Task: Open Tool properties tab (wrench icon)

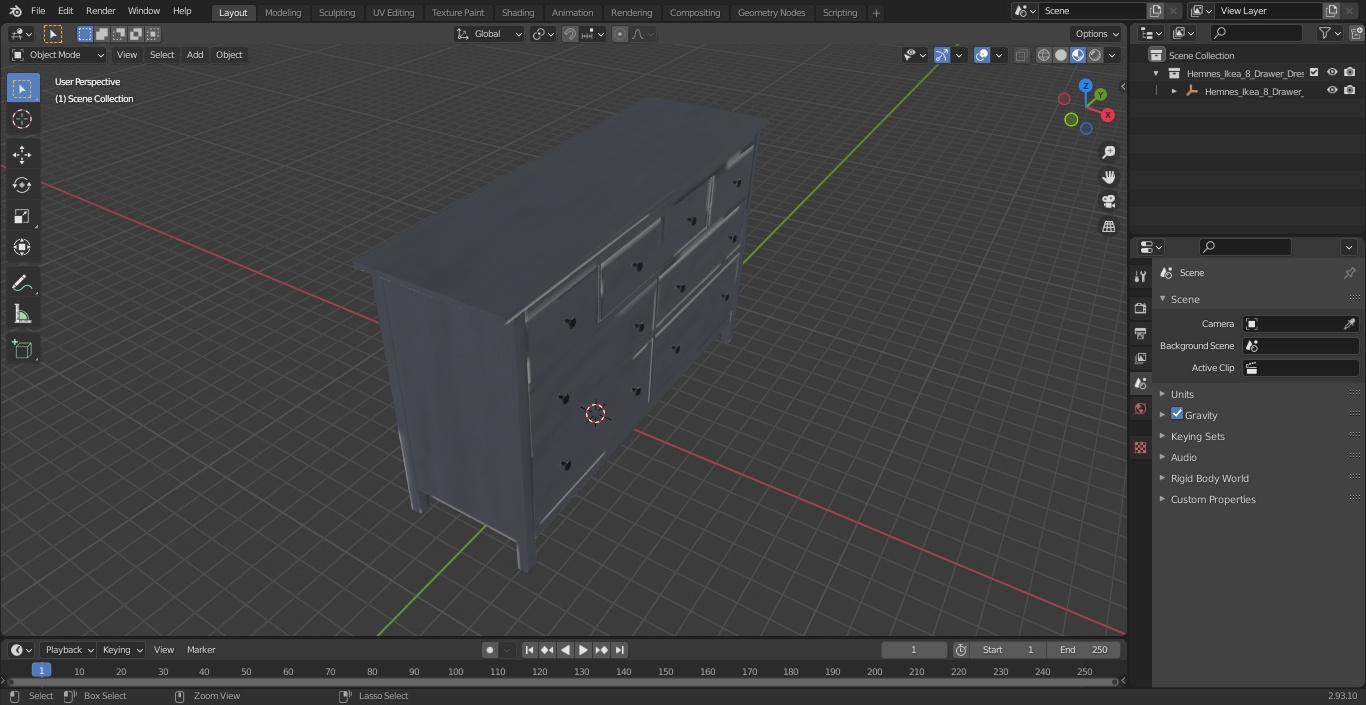Action: [x=1140, y=276]
